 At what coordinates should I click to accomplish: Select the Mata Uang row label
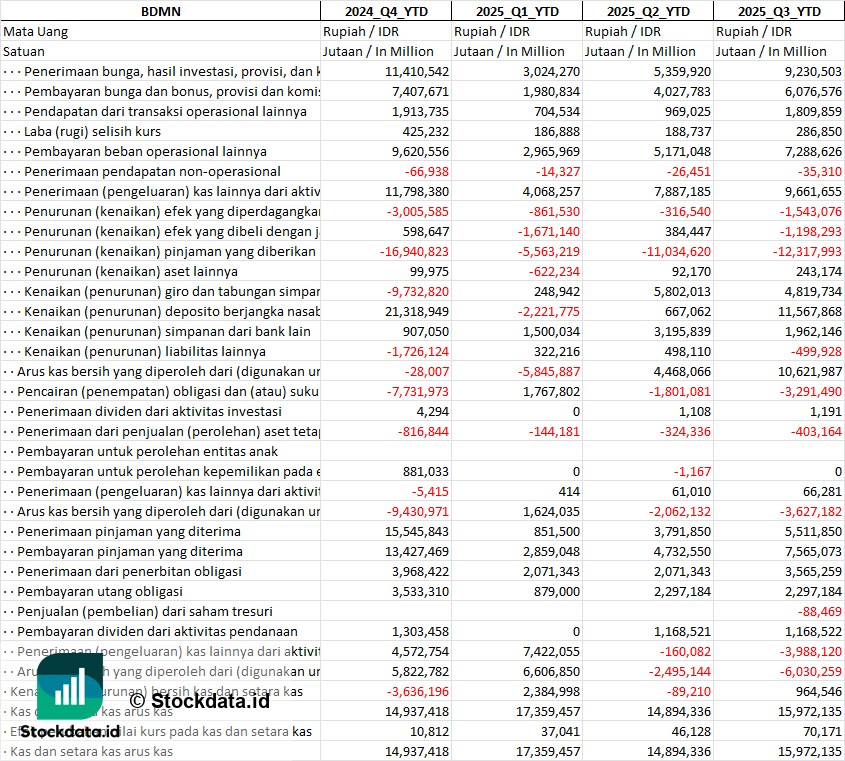[x=36, y=31]
